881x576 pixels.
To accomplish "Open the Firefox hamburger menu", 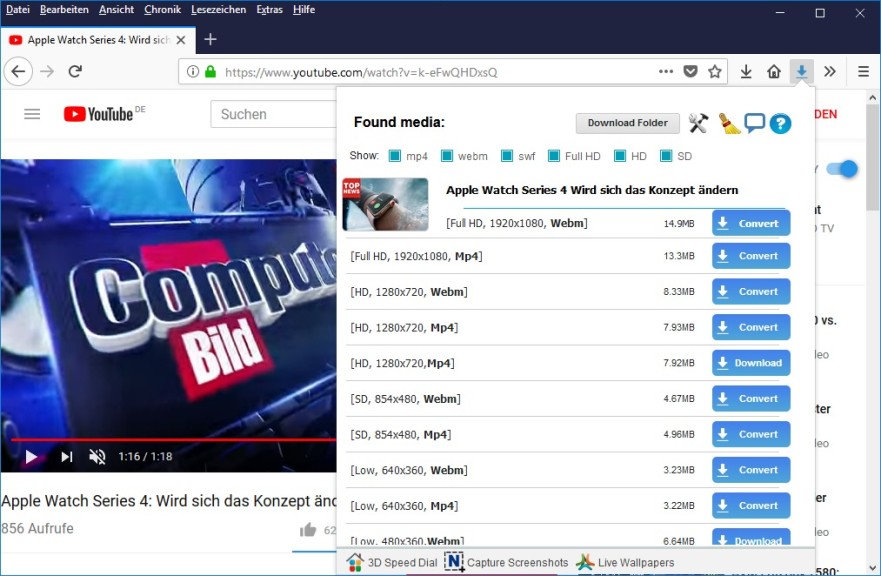I will pos(862,71).
